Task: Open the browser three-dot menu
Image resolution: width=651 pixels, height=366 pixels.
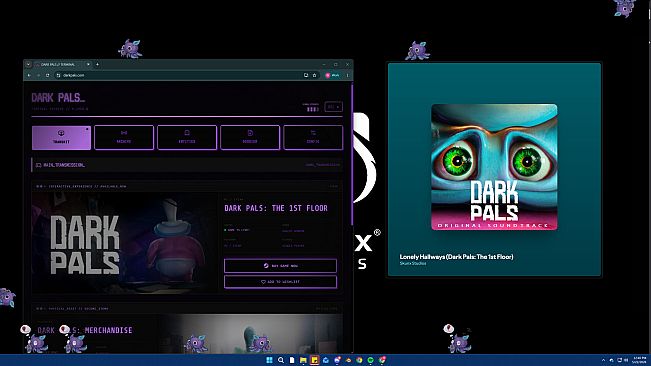Action: click(x=348, y=75)
